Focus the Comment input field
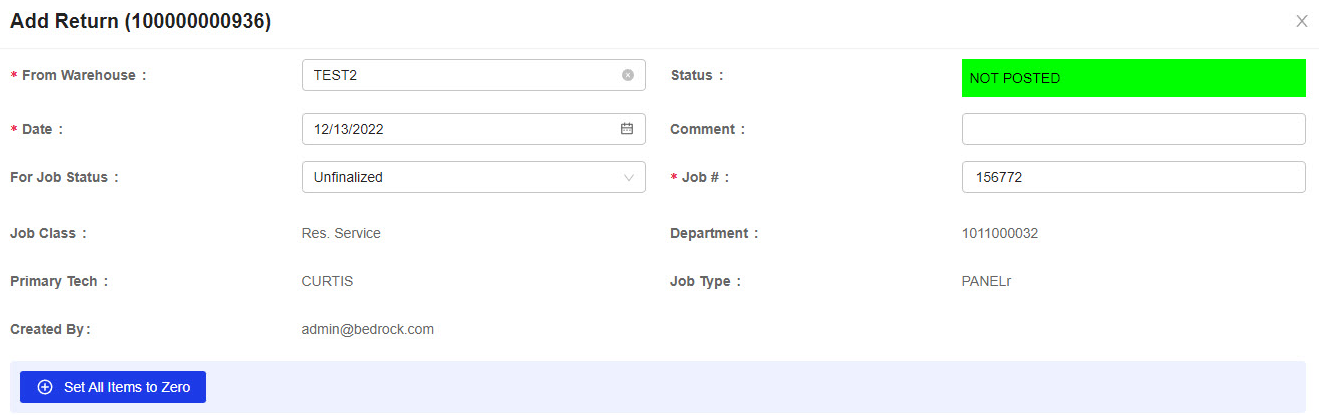The height and width of the screenshot is (415, 1319). 1134,129
